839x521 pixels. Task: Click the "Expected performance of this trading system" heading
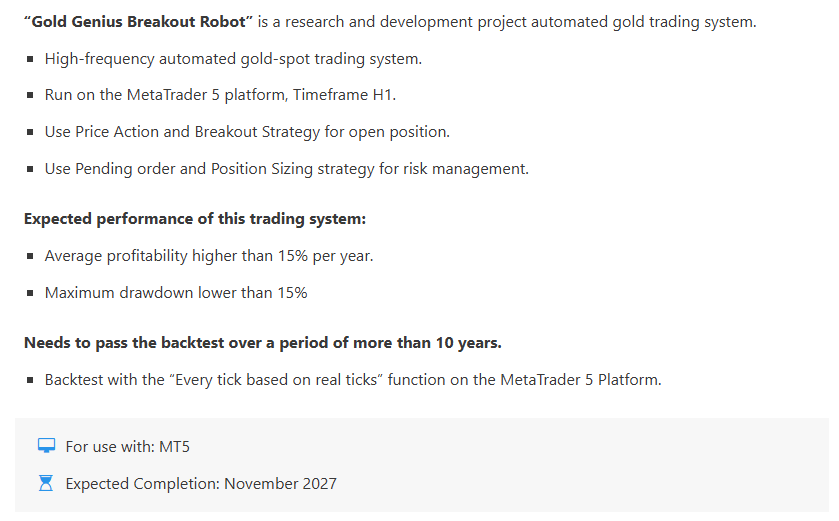[x=195, y=219]
